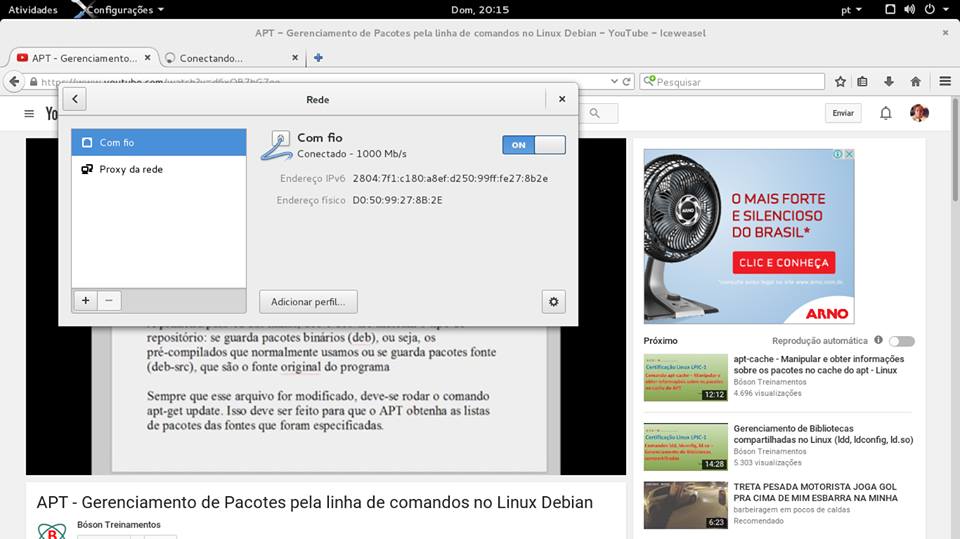The height and width of the screenshot is (539, 960).
Task: Click the Enviar upload button
Action: pyautogui.click(x=843, y=113)
